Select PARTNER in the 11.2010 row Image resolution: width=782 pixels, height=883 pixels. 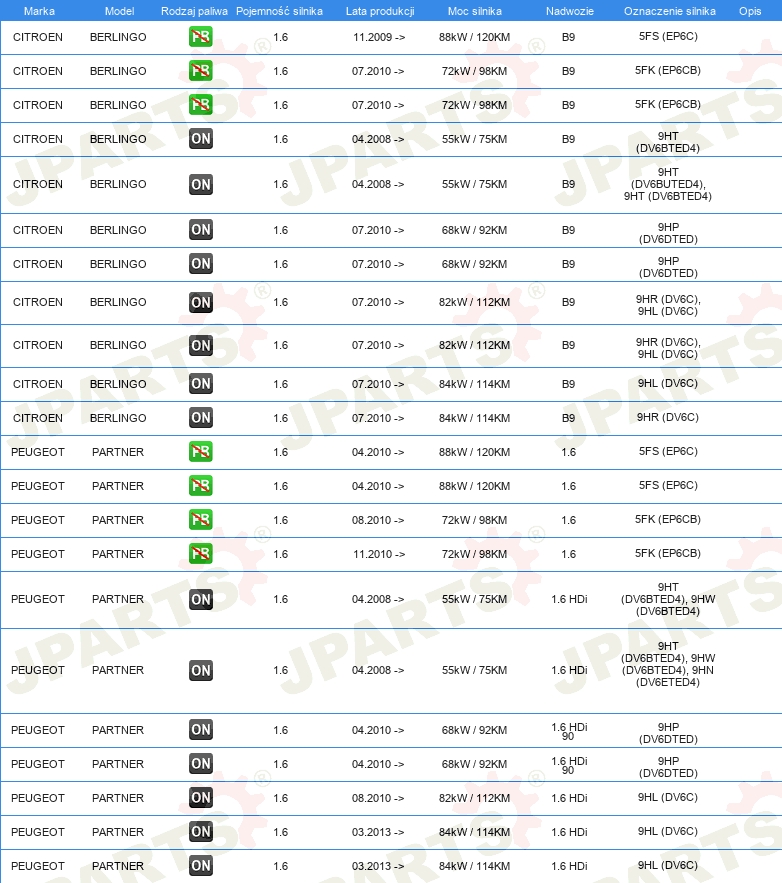118,554
